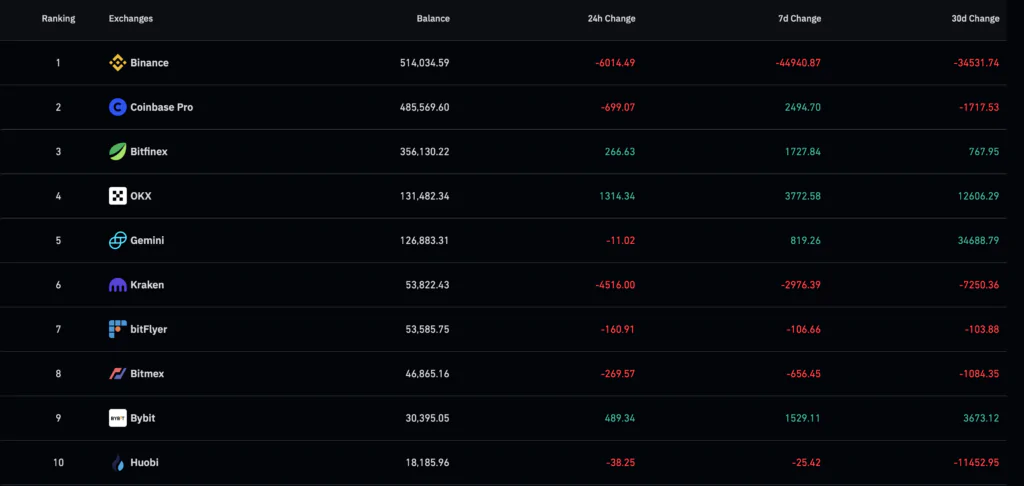The image size is (1024, 486).
Task: Select Gemini balance 126,883.31
Action: pos(425,240)
